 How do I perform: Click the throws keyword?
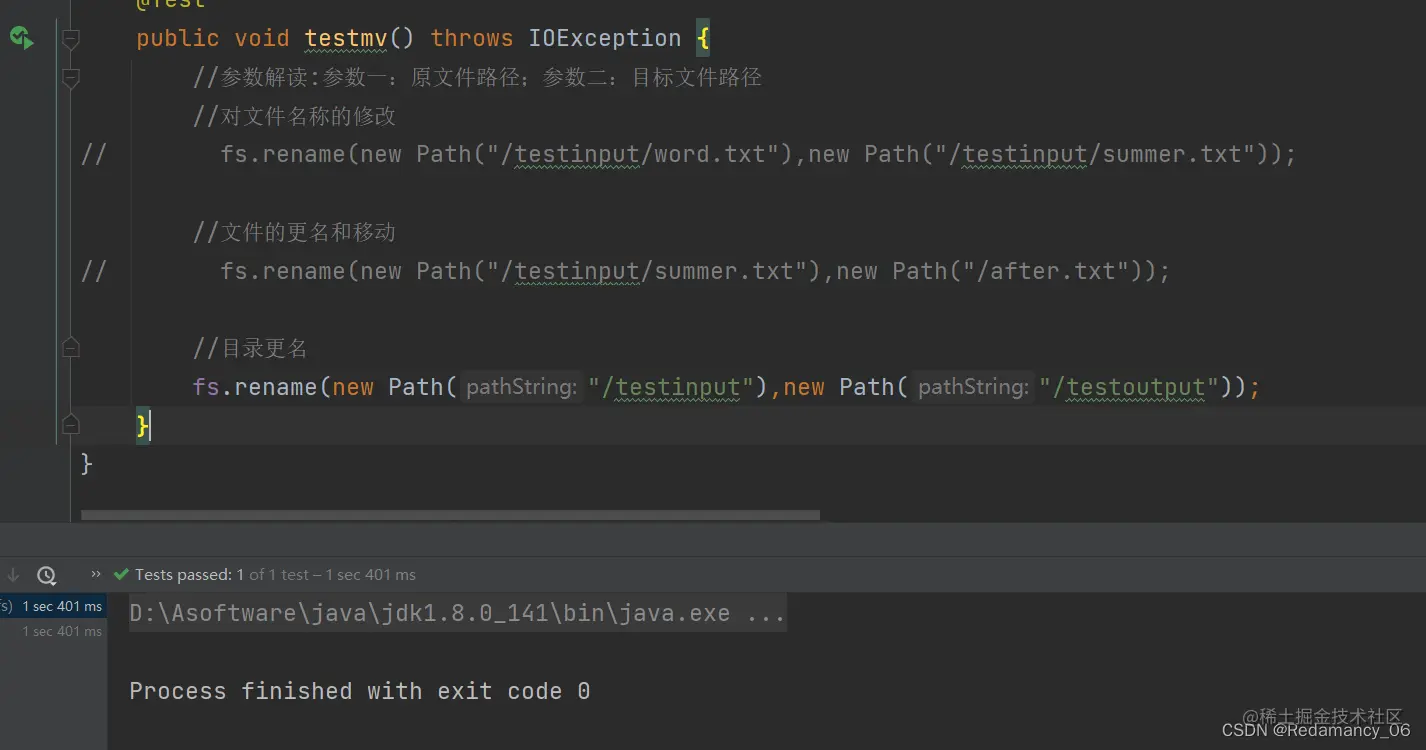[x=471, y=38]
